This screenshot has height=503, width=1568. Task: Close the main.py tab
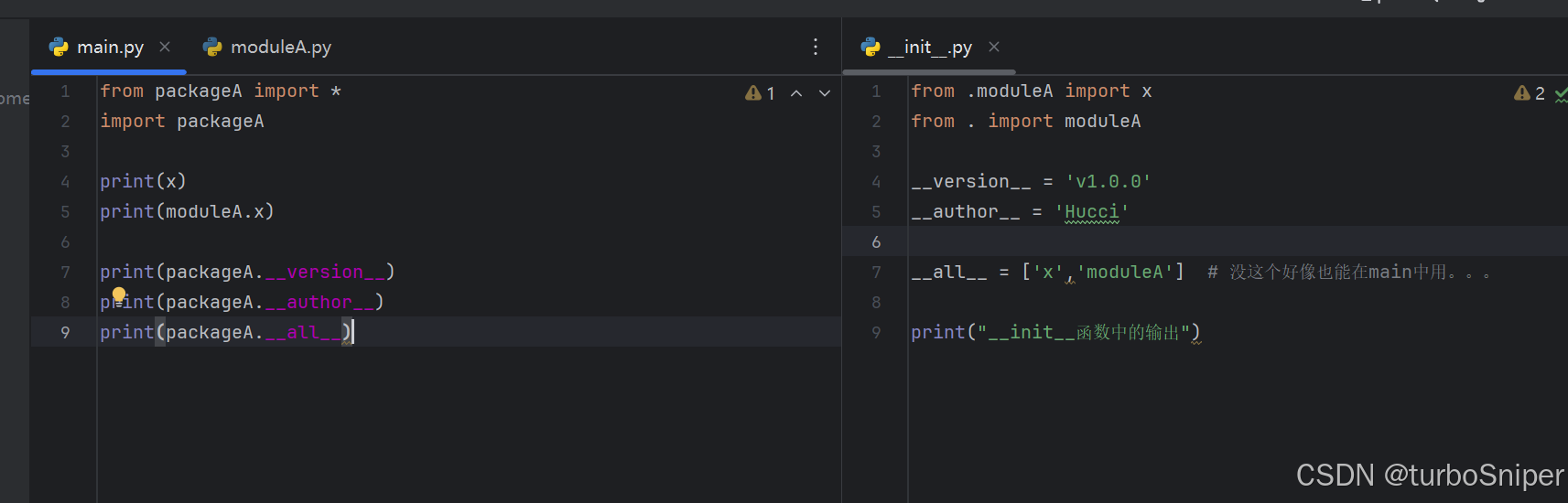point(165,47)
